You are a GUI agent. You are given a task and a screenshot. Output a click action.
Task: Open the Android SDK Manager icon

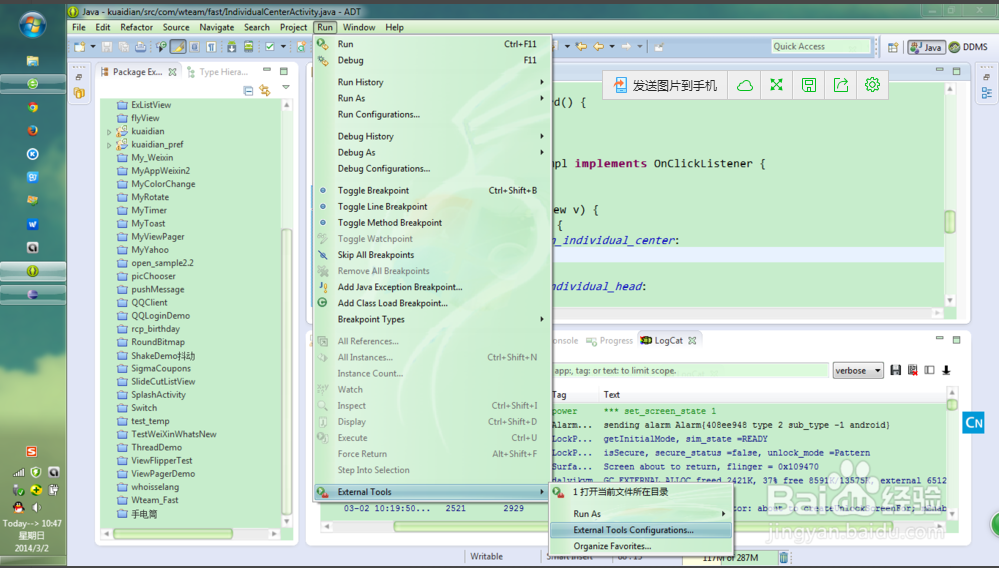tap(232, 46)
